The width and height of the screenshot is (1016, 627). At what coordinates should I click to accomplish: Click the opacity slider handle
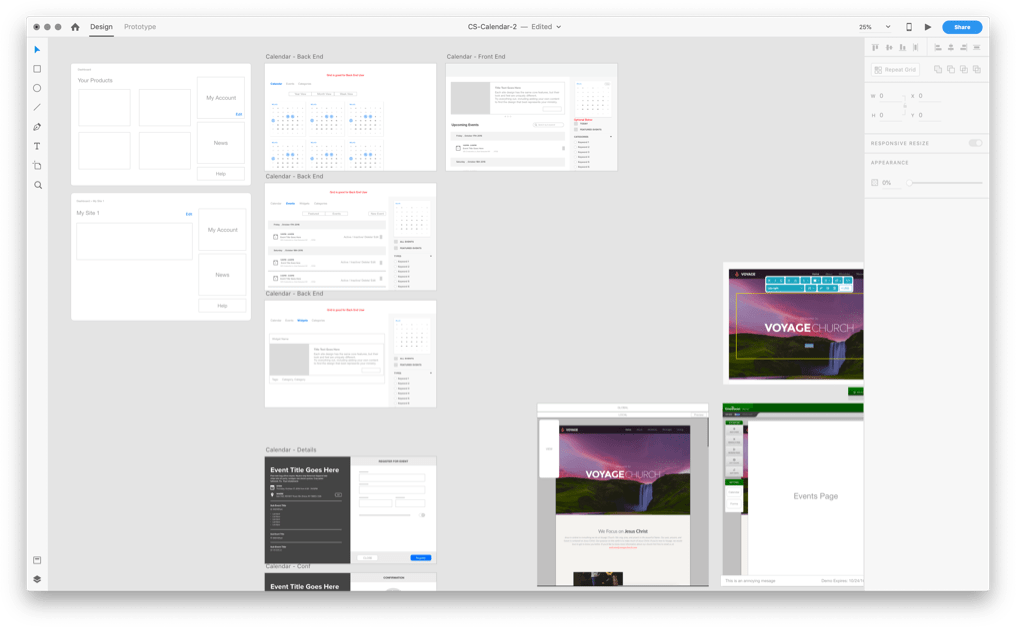click(x=909, y=183)
